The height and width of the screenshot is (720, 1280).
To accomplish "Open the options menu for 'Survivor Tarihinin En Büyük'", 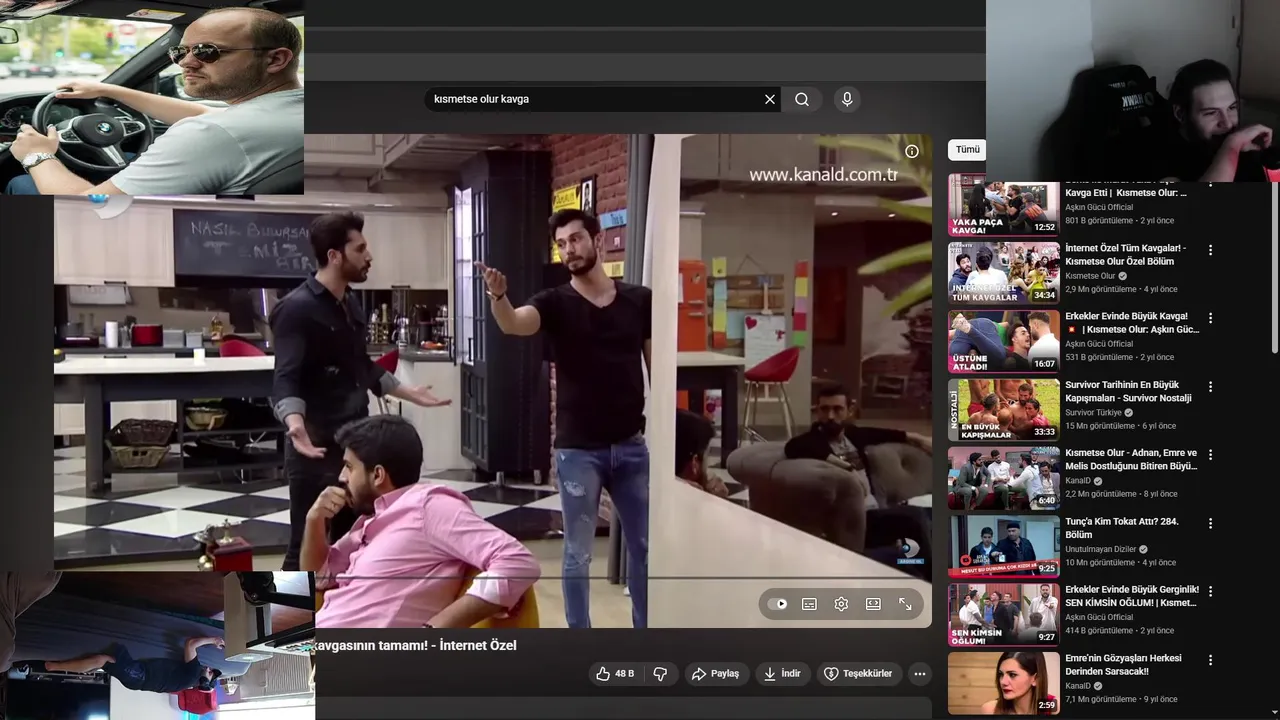I will (1210, 386).
